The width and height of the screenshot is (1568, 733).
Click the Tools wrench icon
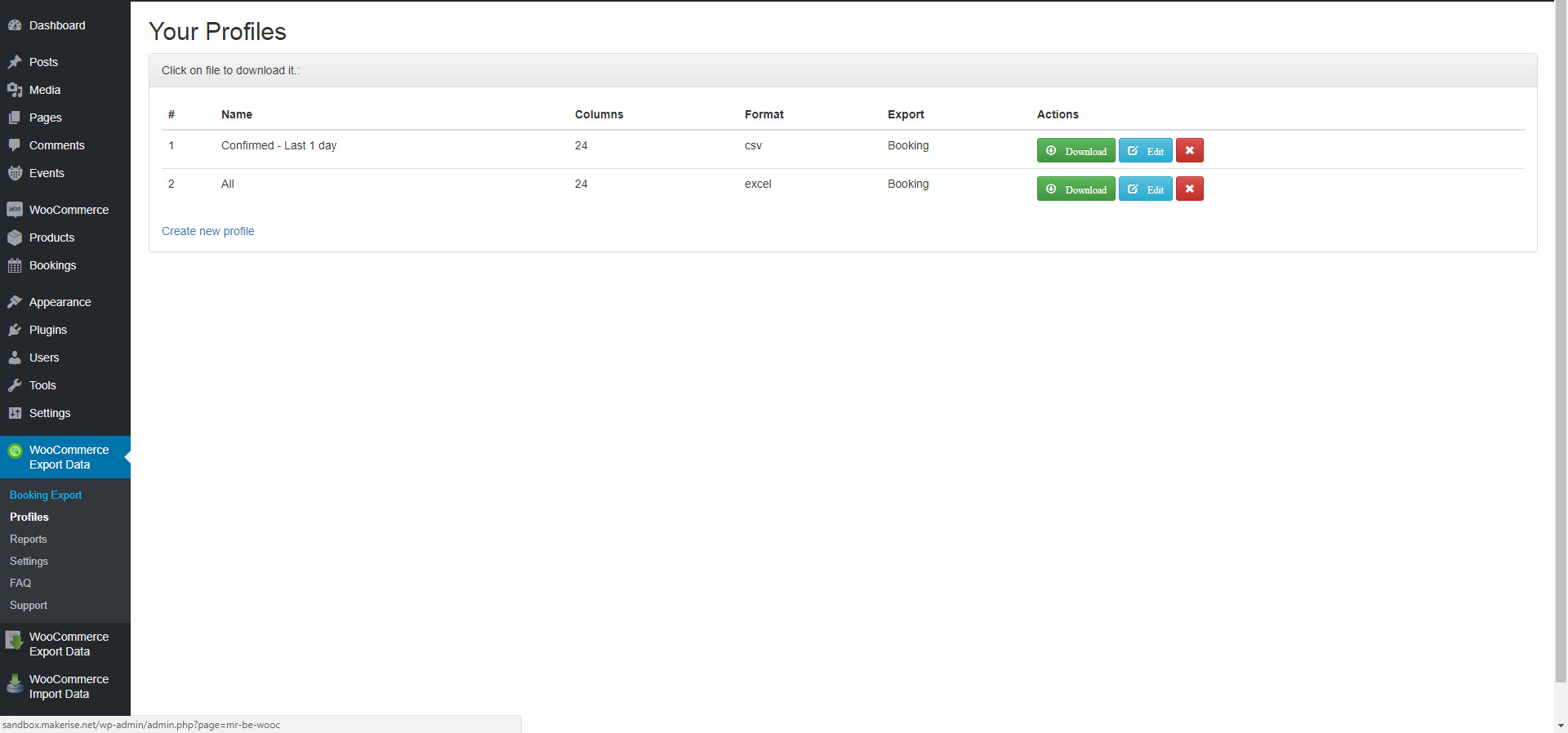[x=15, y=385]
